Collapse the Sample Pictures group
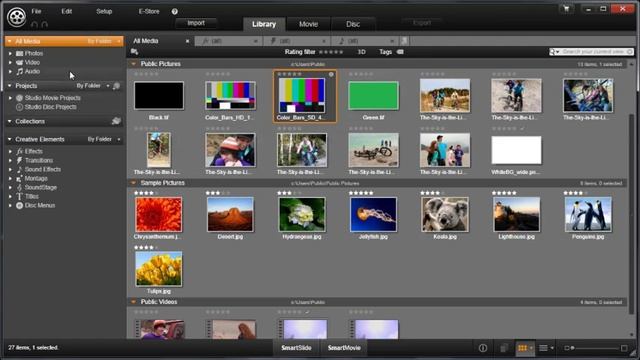The image size is (640, 360). click(133, 183)
